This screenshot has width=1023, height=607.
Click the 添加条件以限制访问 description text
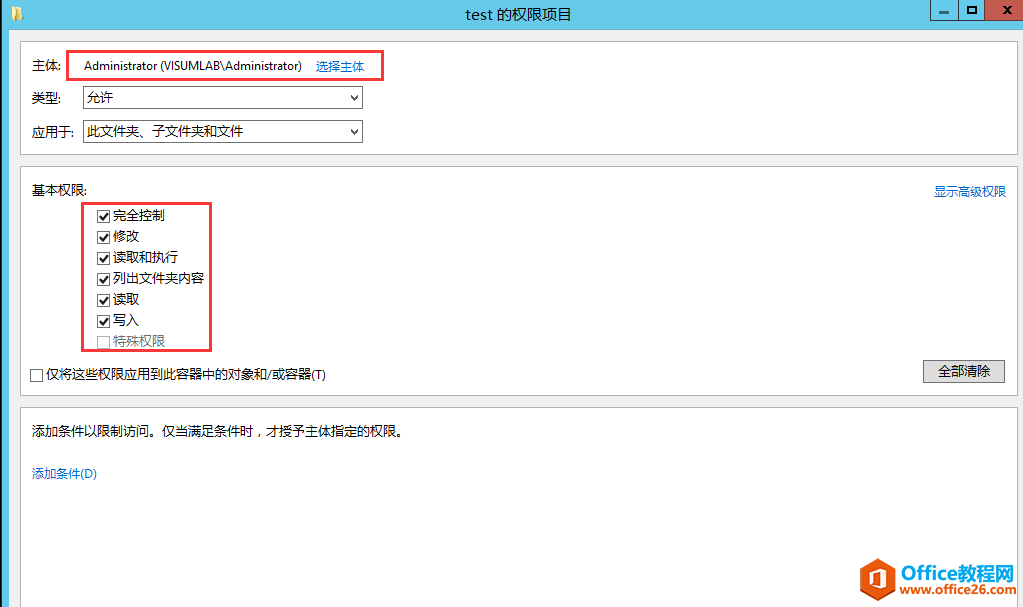(x=217, y=431)
